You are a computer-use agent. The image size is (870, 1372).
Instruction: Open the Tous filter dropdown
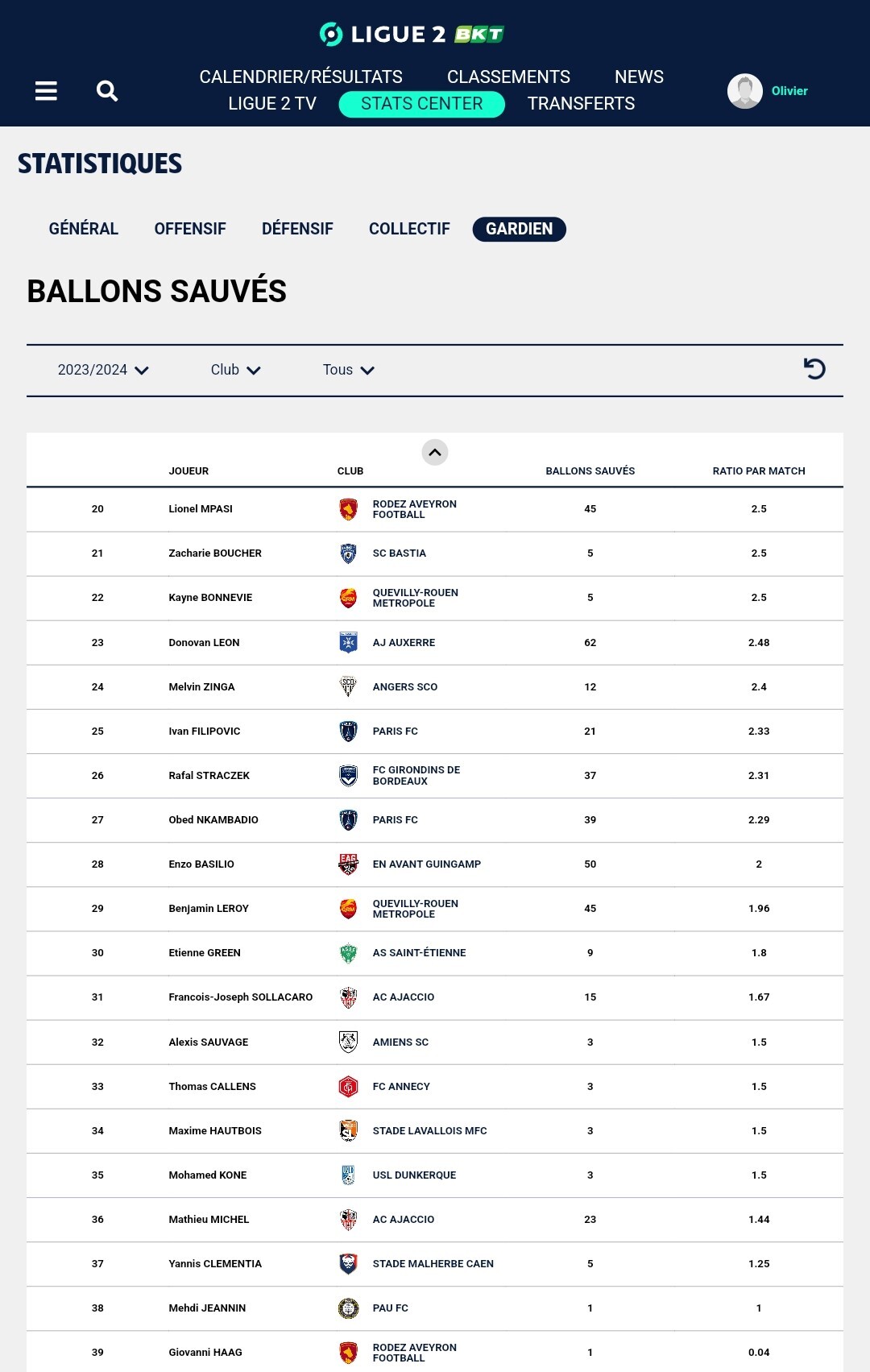pyautogui.click(x=348, y=370)
